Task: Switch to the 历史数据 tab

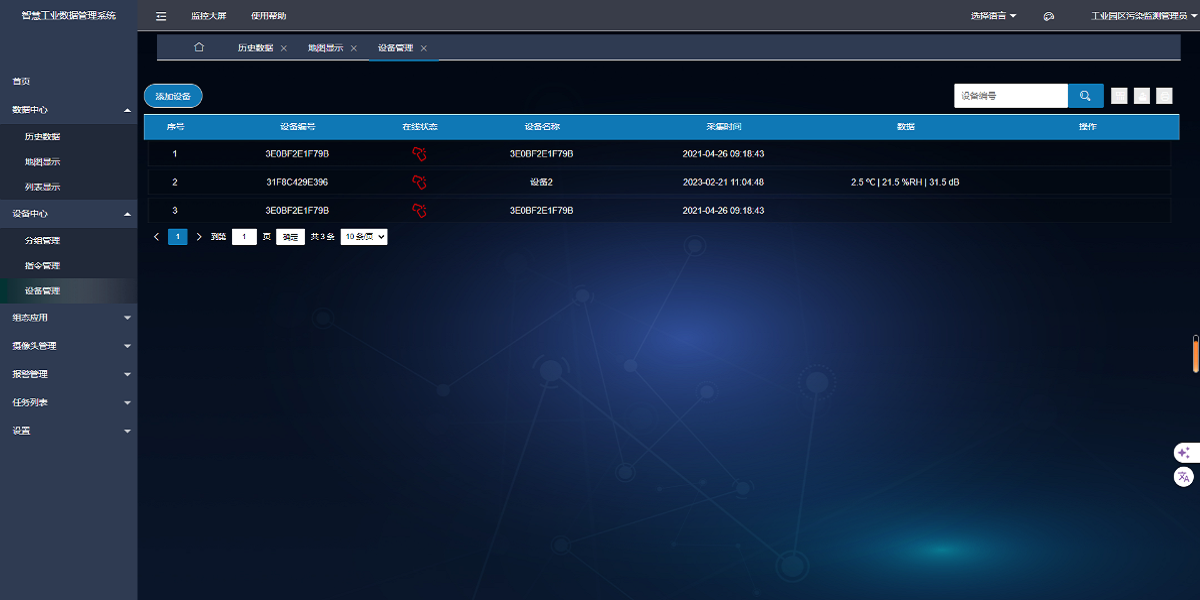Action: [x=258, y=47]
